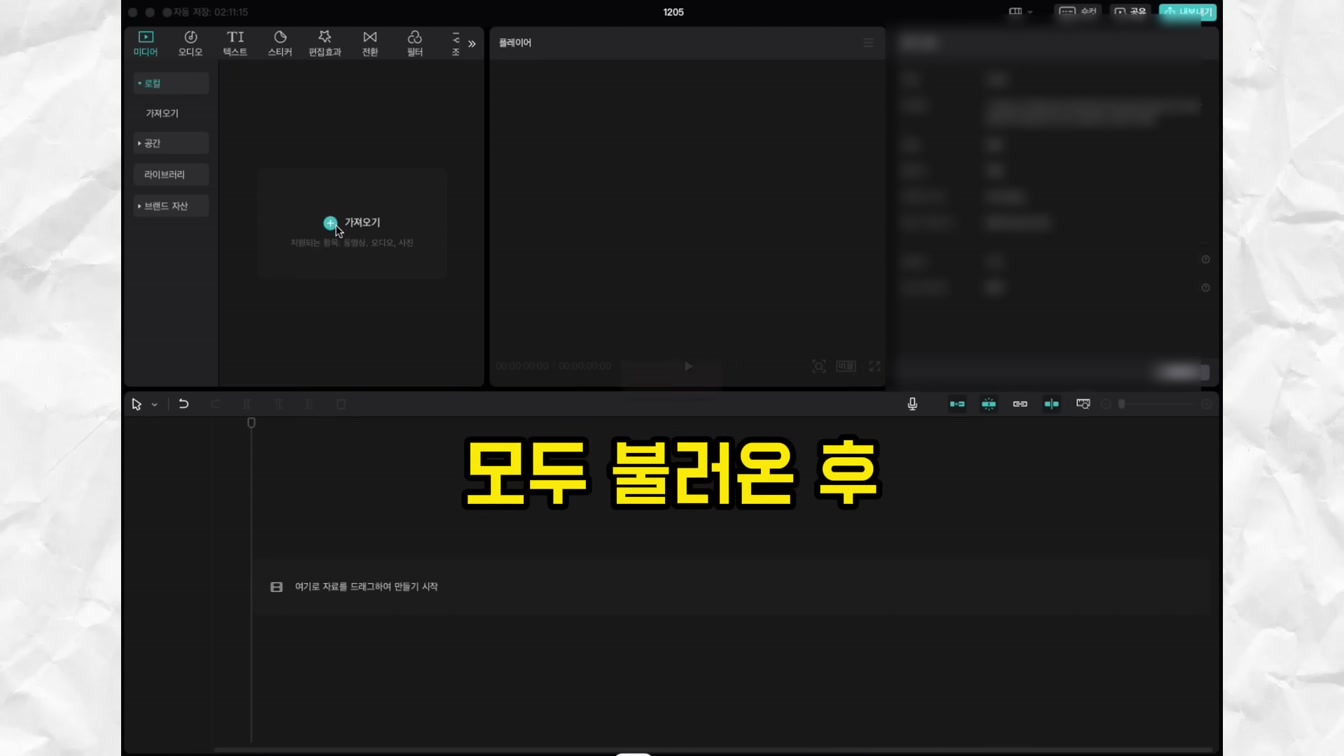The height and width of the screenshot is (756, 1344).
Task: Open the selection tool dropdown arrow
Action: [x=154, y=405]
